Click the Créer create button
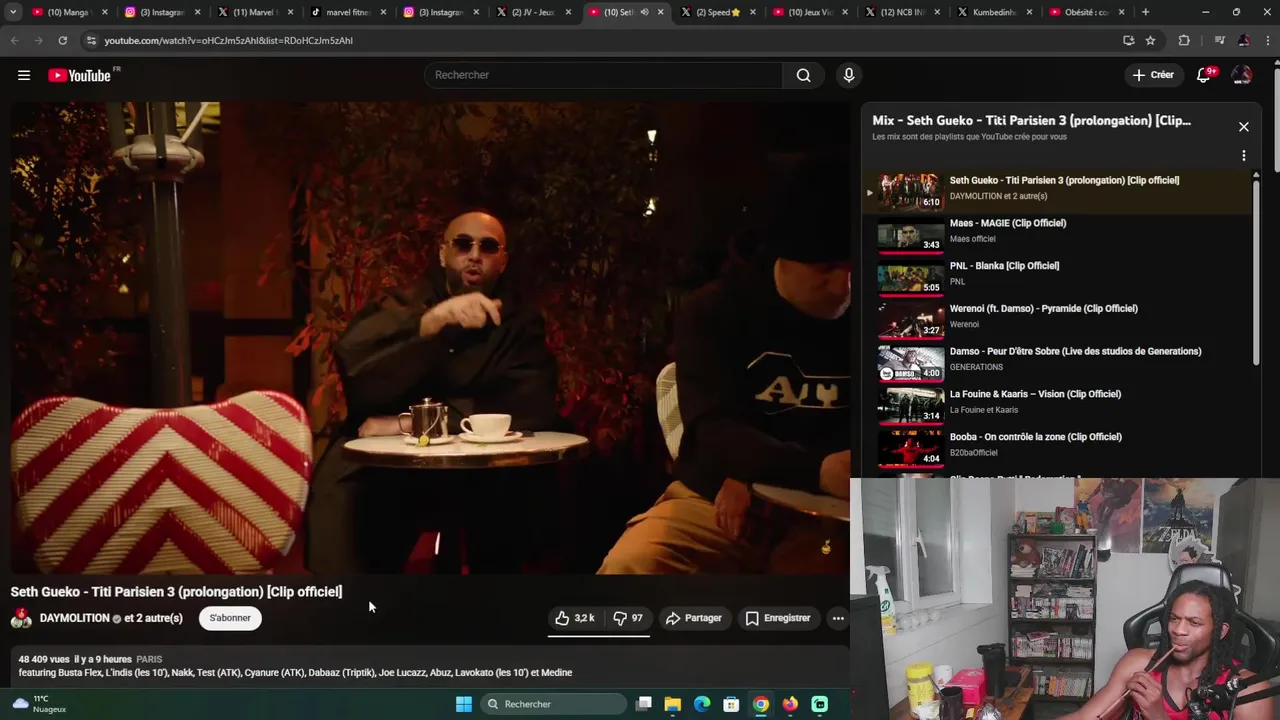The width and height of the screenshot is (1280, 720). pos(1153,75)
